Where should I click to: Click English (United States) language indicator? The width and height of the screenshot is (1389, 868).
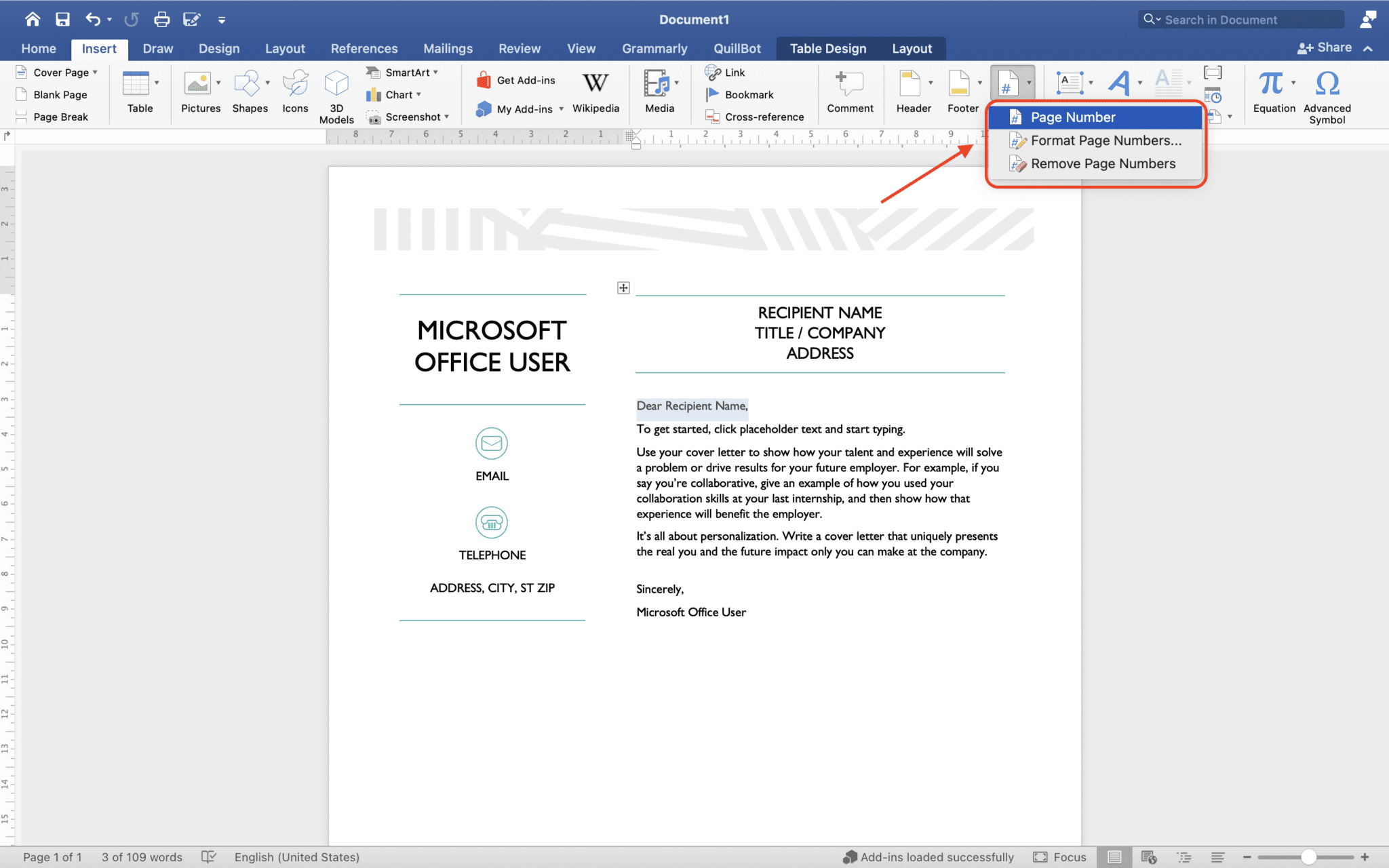click(297, 857)
